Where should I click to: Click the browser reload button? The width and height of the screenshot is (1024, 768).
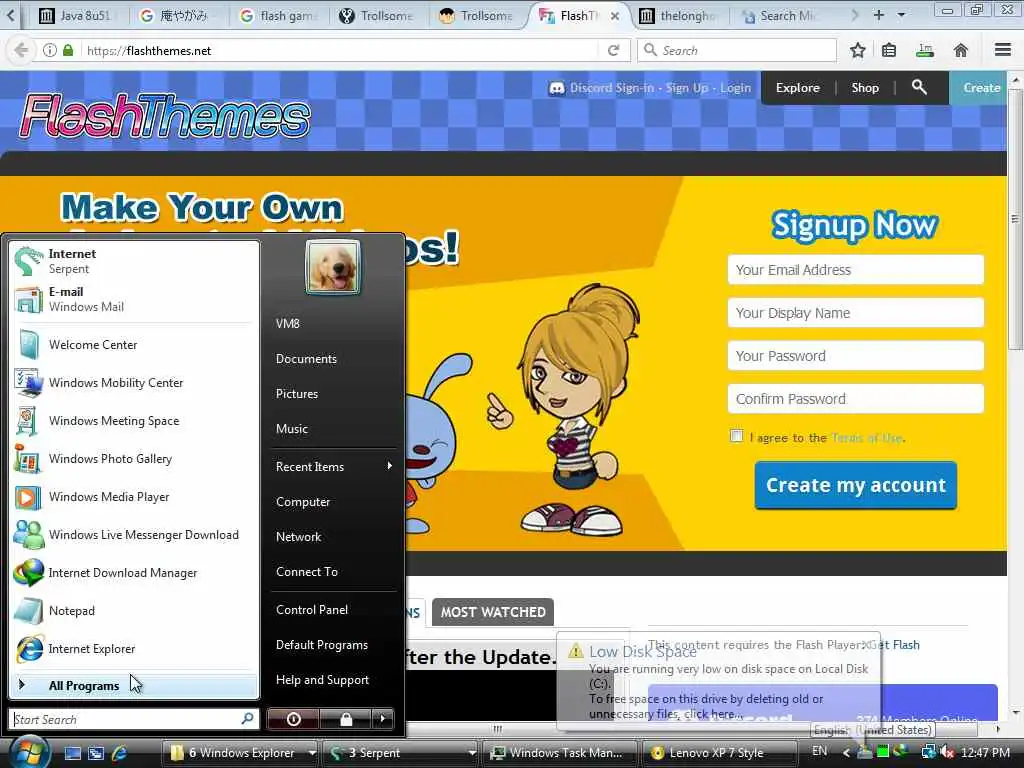pyautogui.click(x=613, y=50)
